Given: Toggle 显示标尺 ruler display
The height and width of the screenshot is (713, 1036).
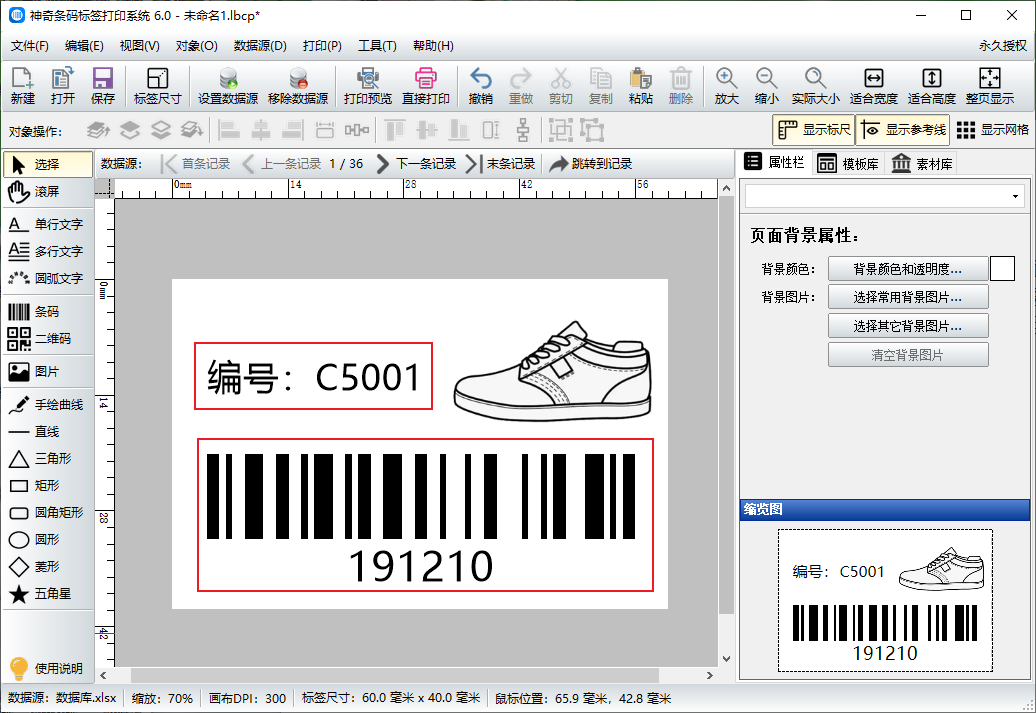Looking at the screenshot, I should pyautogui.click(x=813, y=130).
